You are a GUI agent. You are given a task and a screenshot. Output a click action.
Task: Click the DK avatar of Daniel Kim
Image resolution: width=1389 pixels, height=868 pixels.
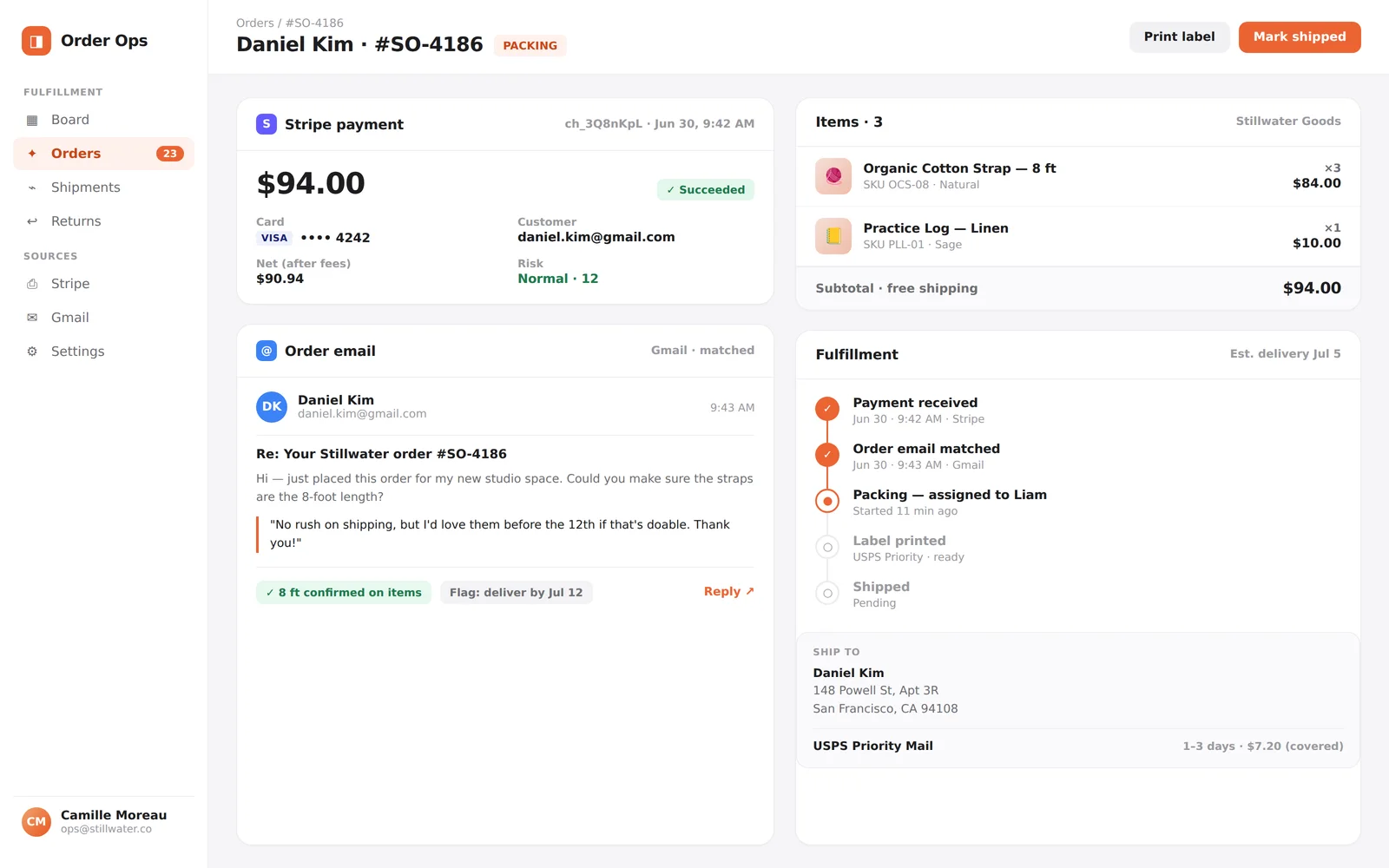[272, 406]
